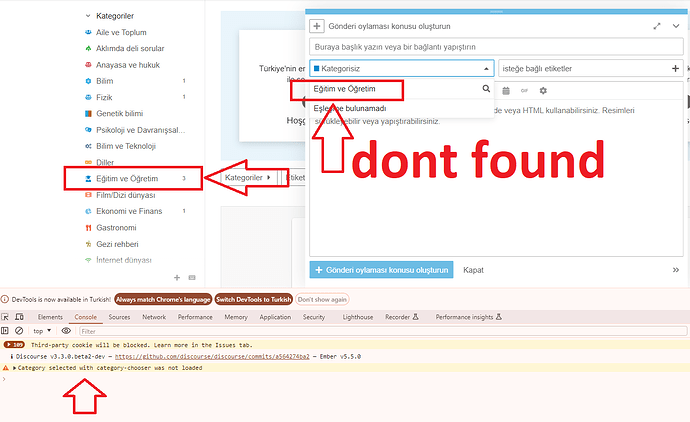
Task: Toggle the device toolbar icon
Action: pos(19,317)
